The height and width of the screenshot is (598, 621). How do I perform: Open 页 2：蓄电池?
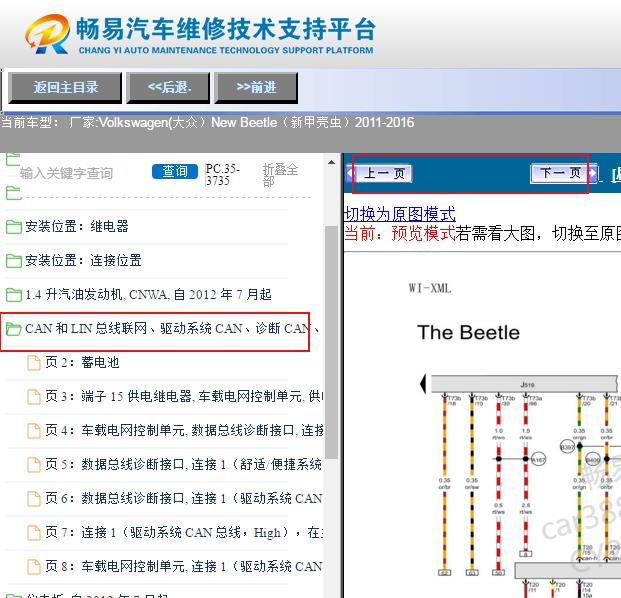[82, 362]
